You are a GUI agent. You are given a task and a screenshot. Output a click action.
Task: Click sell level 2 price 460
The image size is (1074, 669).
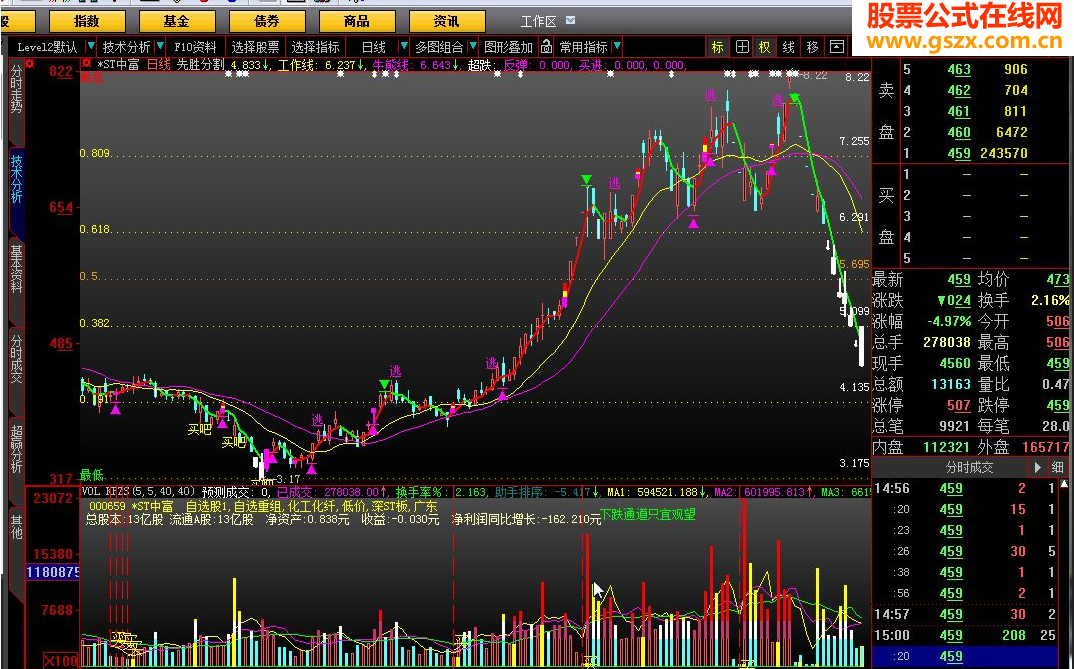[x=959, y=132]
